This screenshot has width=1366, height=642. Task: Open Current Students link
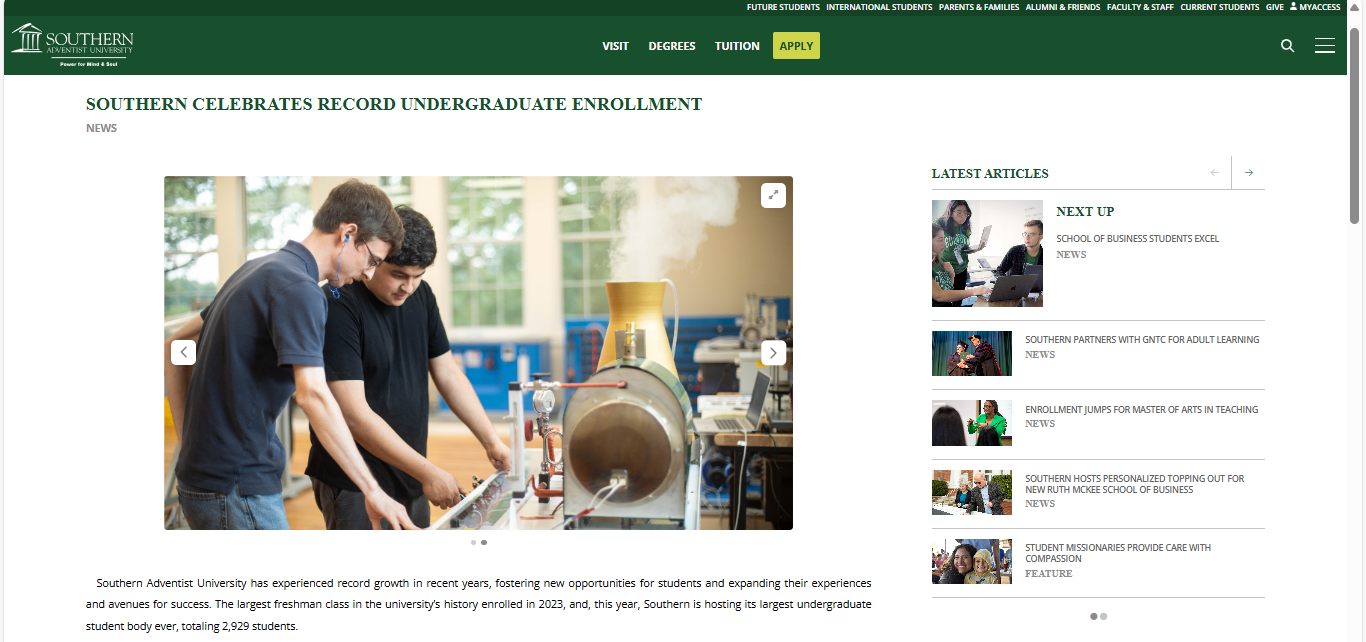click(1220, 7)
